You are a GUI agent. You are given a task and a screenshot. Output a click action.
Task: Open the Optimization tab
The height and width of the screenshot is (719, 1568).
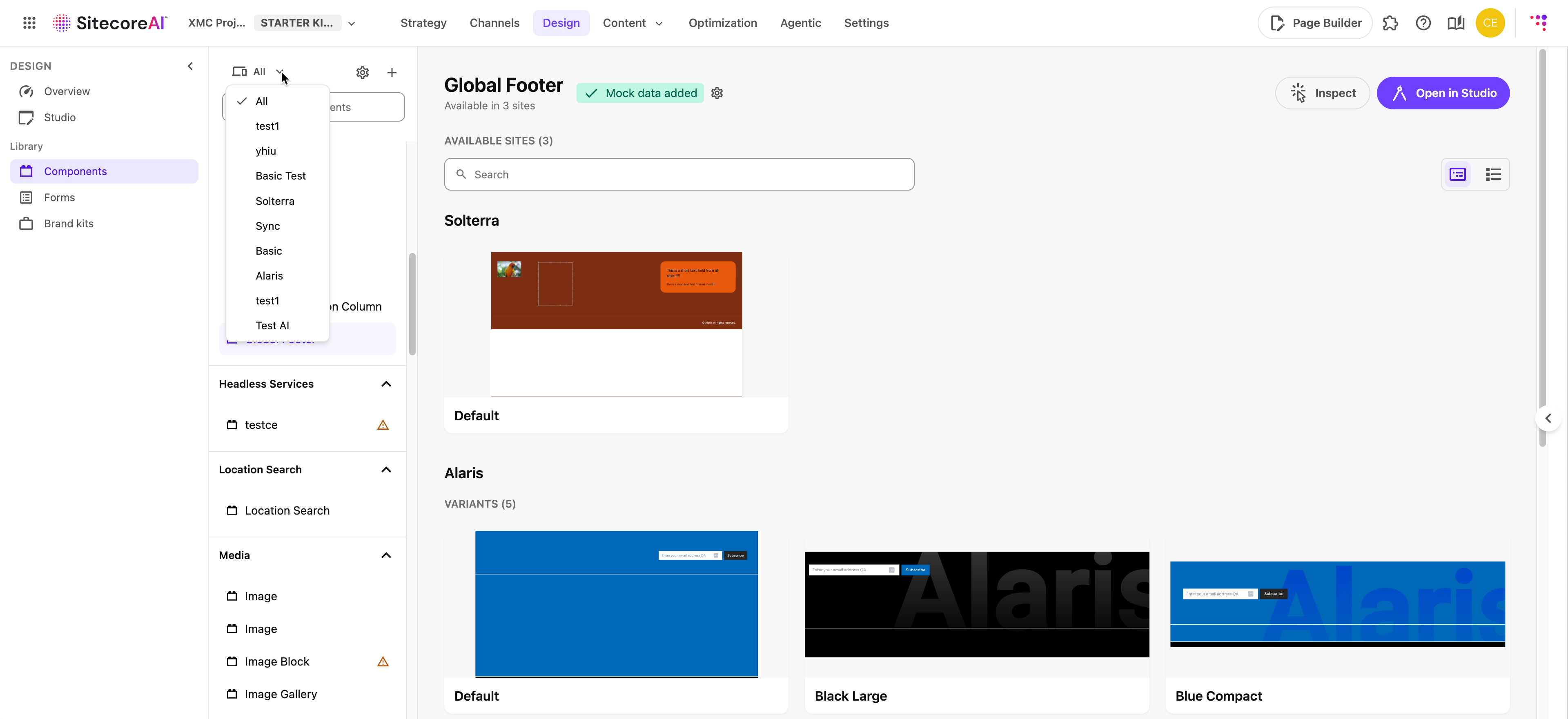[x=722, y=23]
